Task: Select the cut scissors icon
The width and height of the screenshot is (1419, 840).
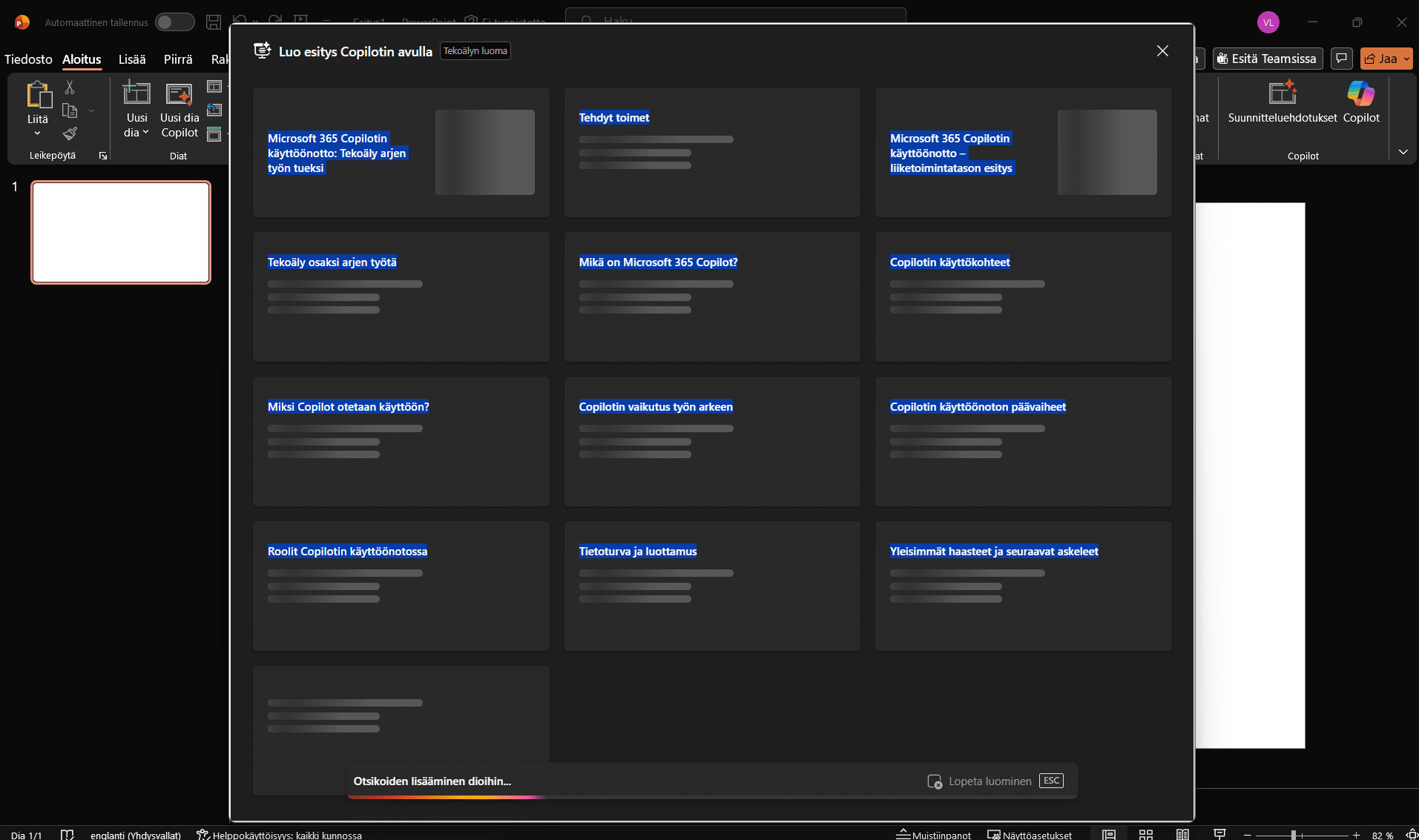Action: click(70, 87)
